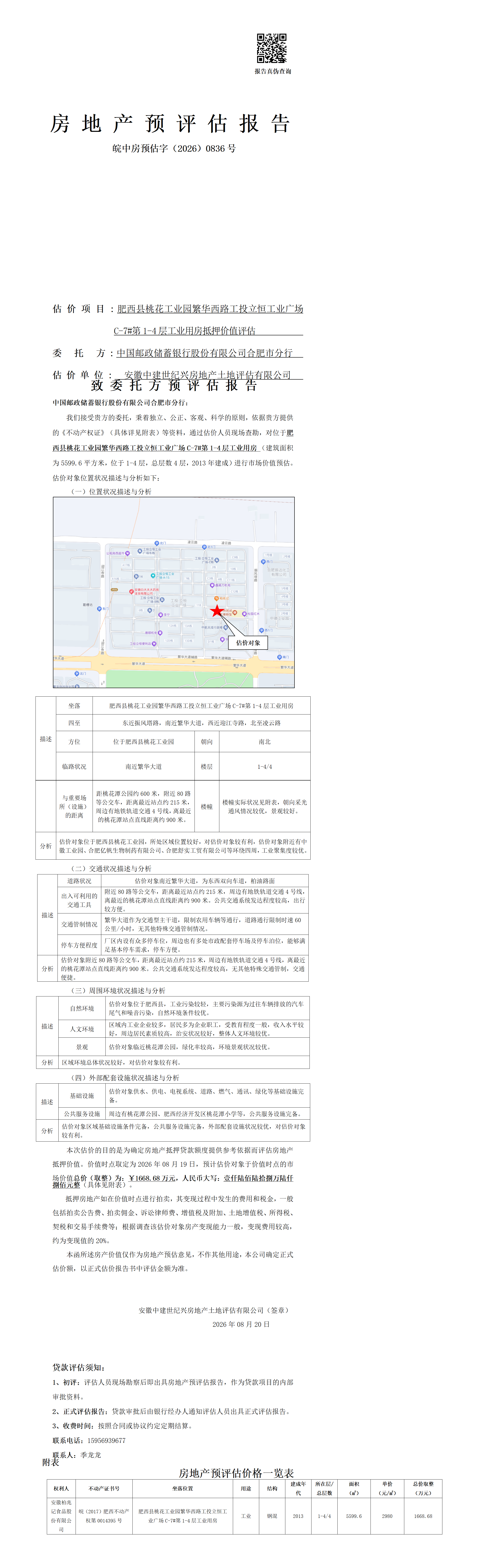Click the 交通管制情况 cell
This screenshot has width=489, height=1568.
click(79, 924)
